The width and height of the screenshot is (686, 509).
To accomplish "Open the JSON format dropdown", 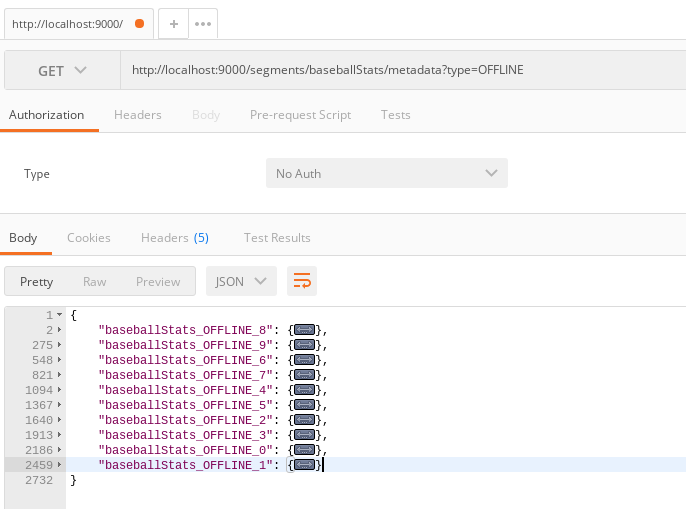I will pyautogui.click(x=241, y=281).
